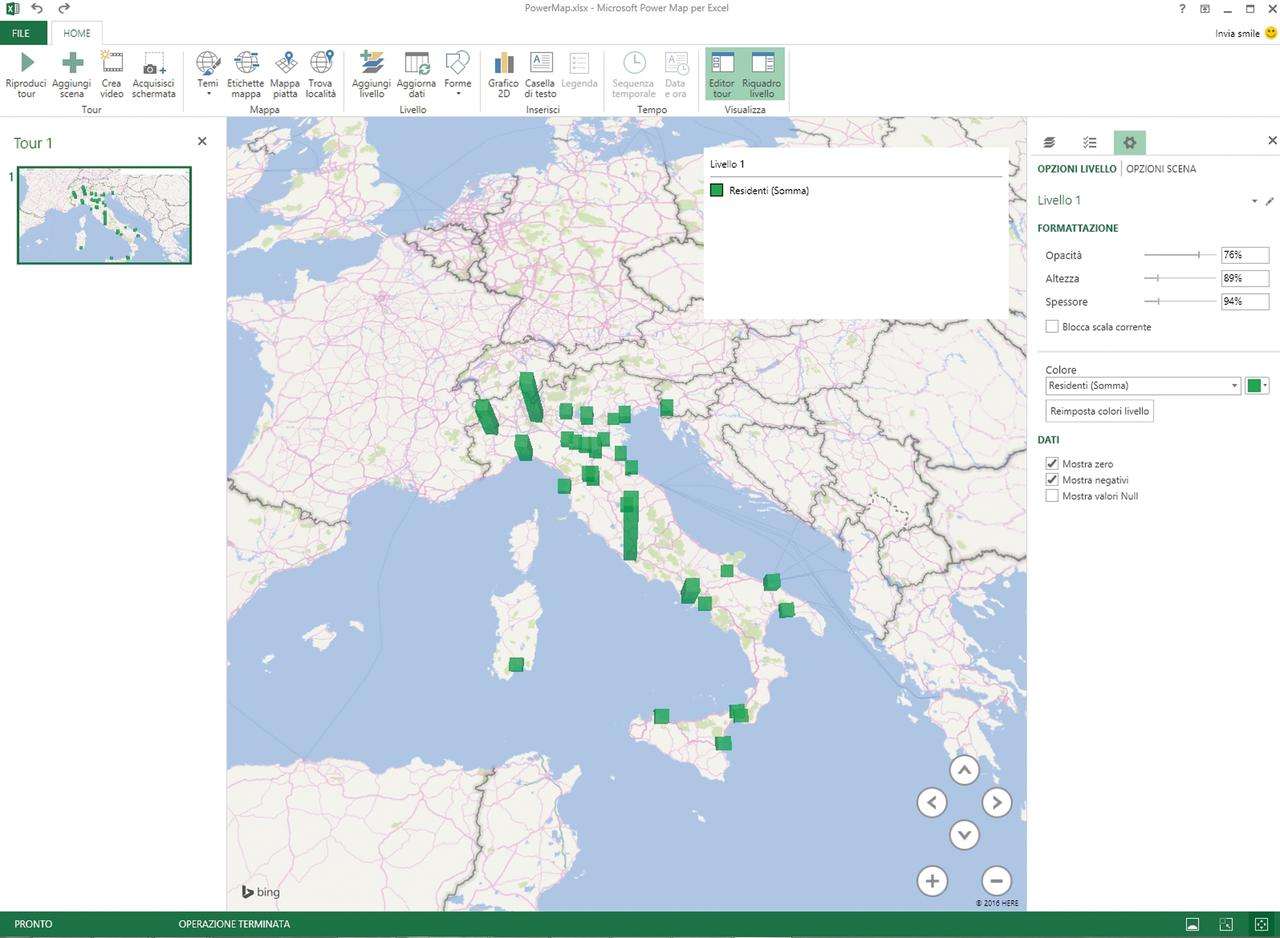The width and height of the screenshot is (1280, 938).
Task: Click the green color swatch picker
Action: pos(1254,386)
